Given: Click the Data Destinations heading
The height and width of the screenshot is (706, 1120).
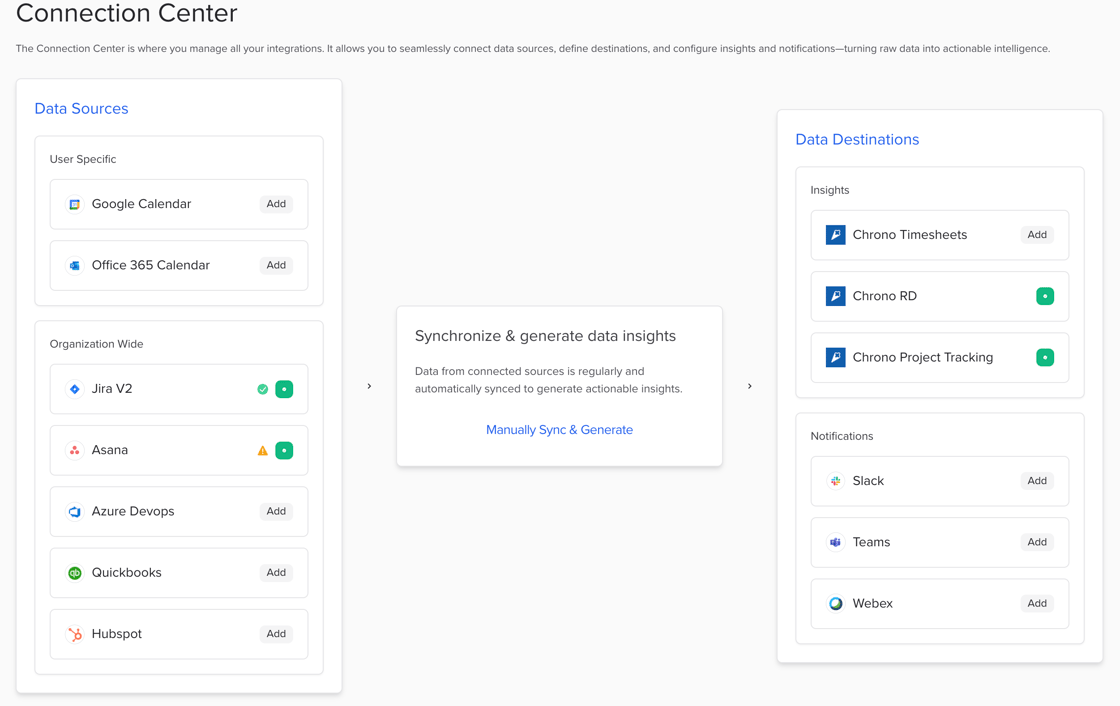Looking at the screenshot, I should point(857,140).
